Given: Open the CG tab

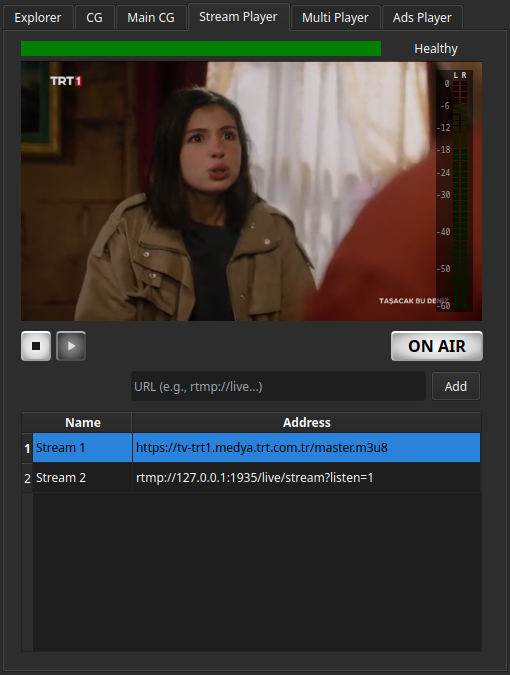Looking at the screenshot, I should pos(94,18).
